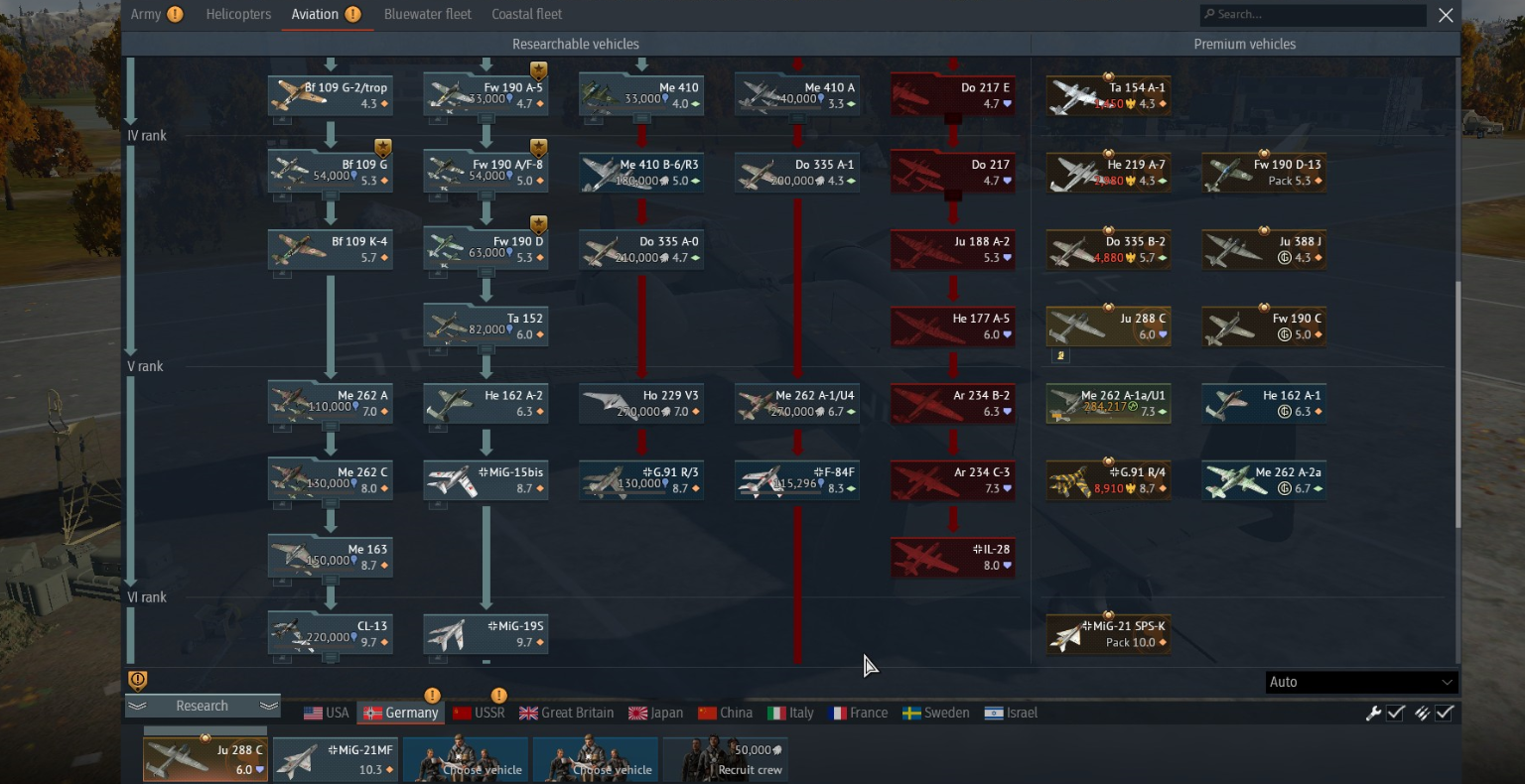1525x784 pixels.
Task: Select premium MiG-21 SPS-K pack card
Action: (x=1109, y=634)
